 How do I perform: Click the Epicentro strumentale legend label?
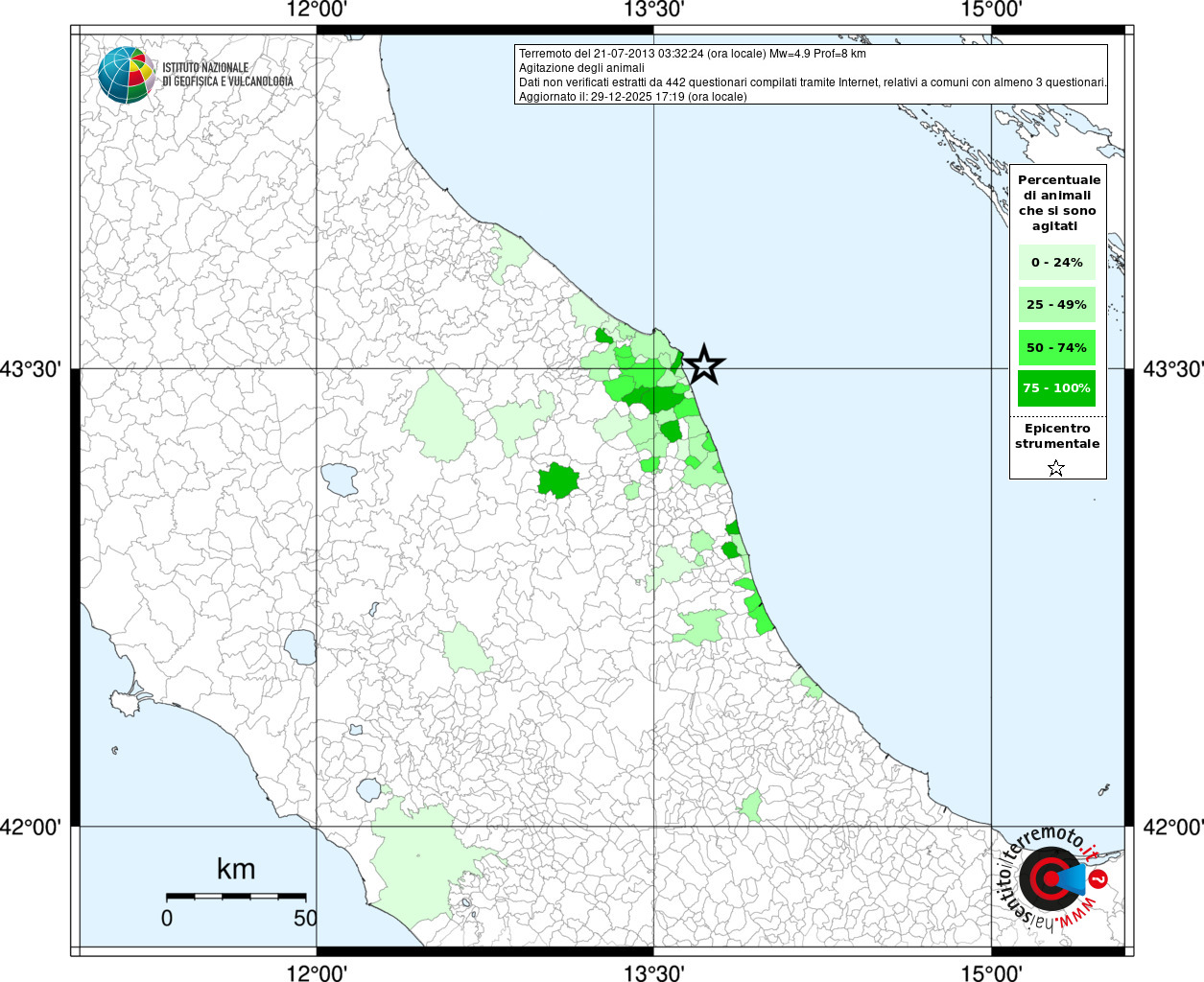click(x=1057, y=436)
